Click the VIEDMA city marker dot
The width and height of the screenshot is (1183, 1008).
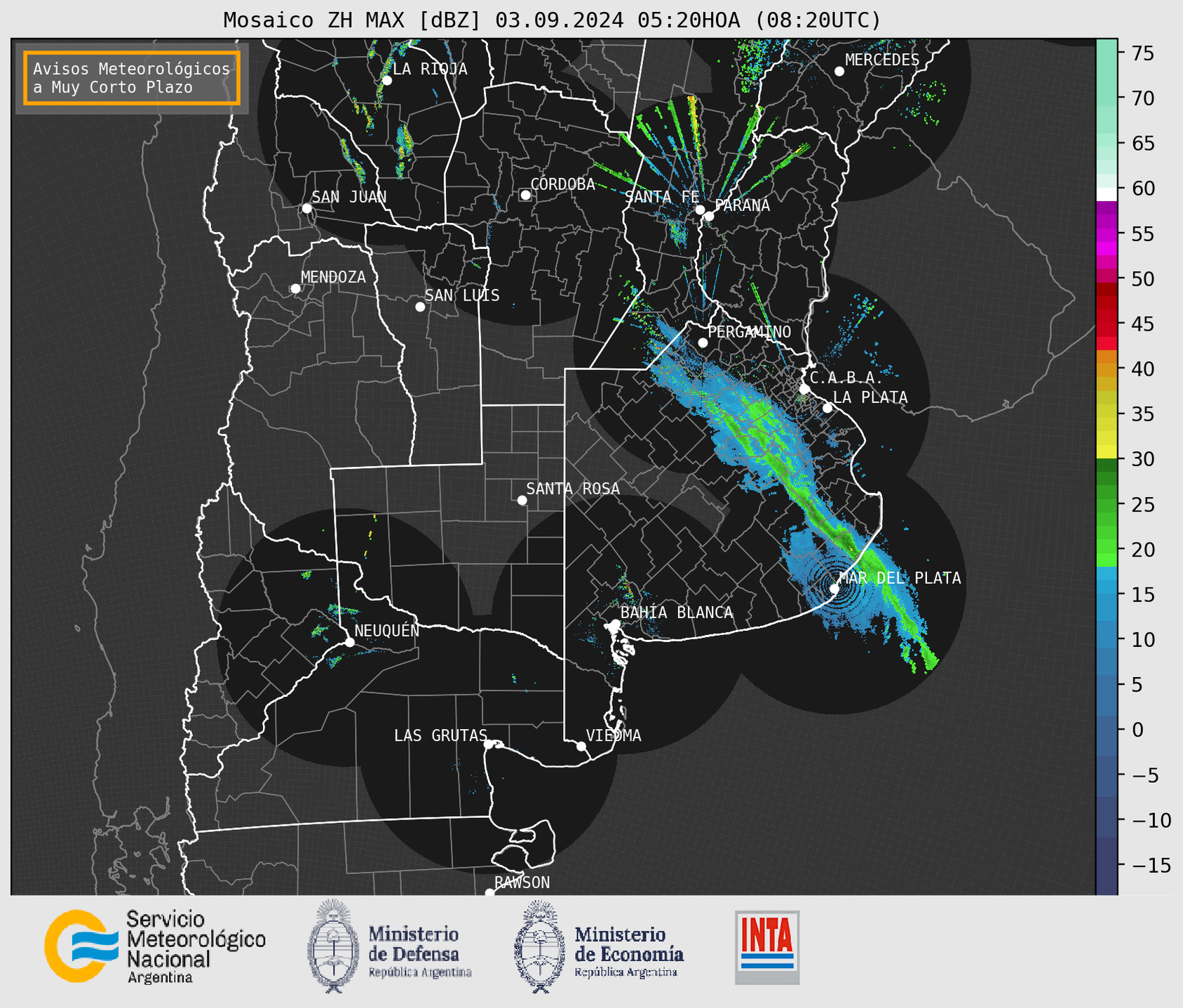[x=581, y=747]
